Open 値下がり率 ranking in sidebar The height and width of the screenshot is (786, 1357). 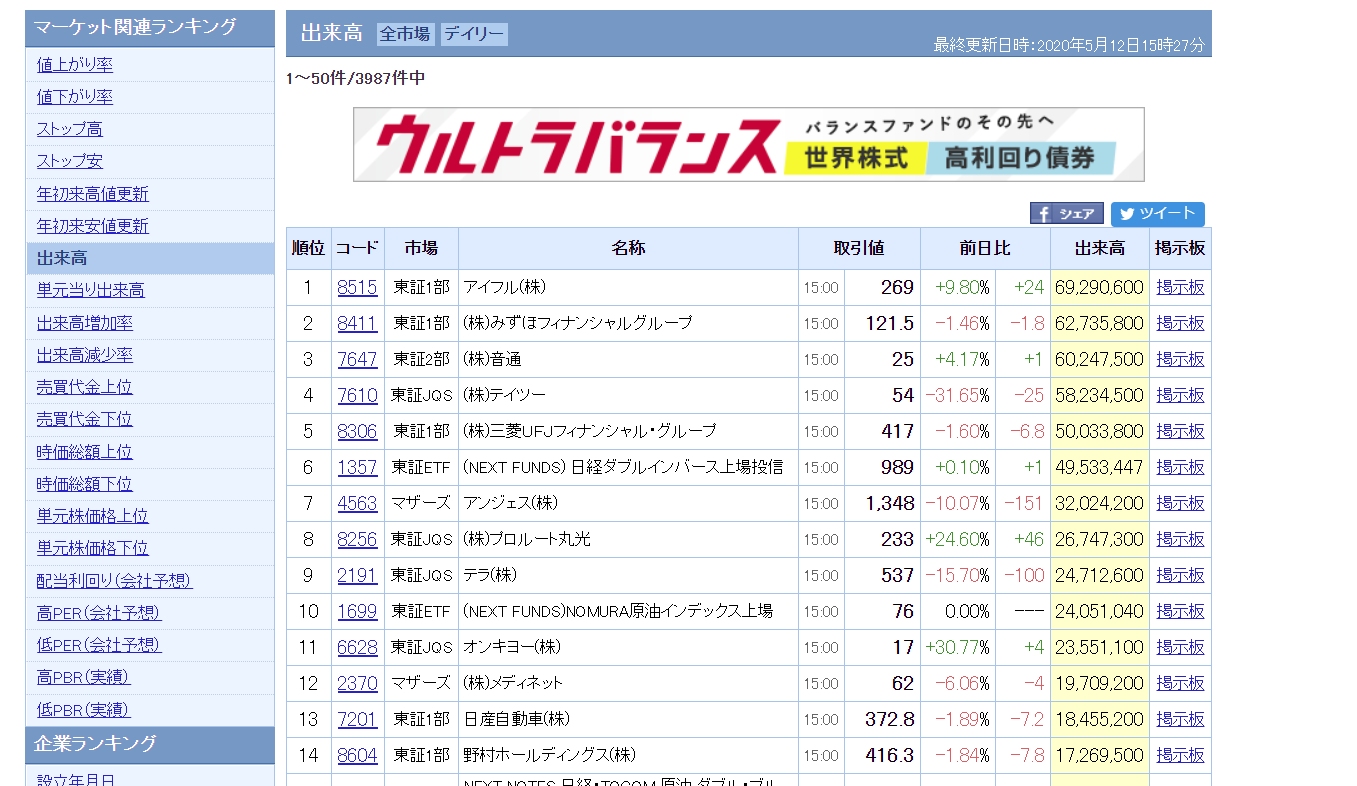click(x=75, y=97)
